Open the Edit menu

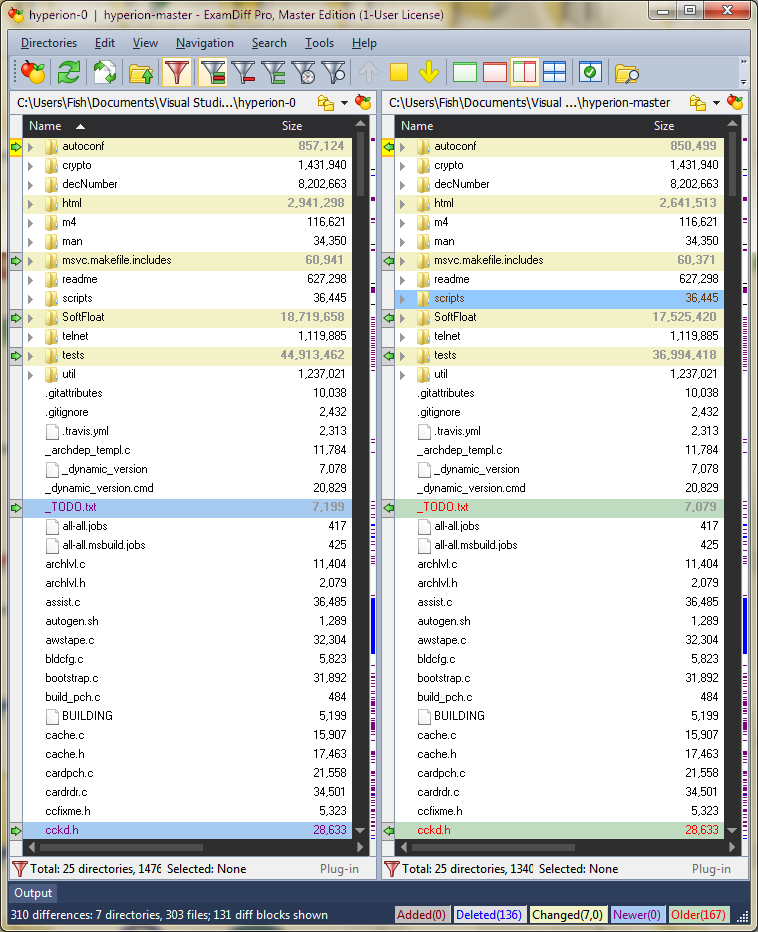coord(105,43)
